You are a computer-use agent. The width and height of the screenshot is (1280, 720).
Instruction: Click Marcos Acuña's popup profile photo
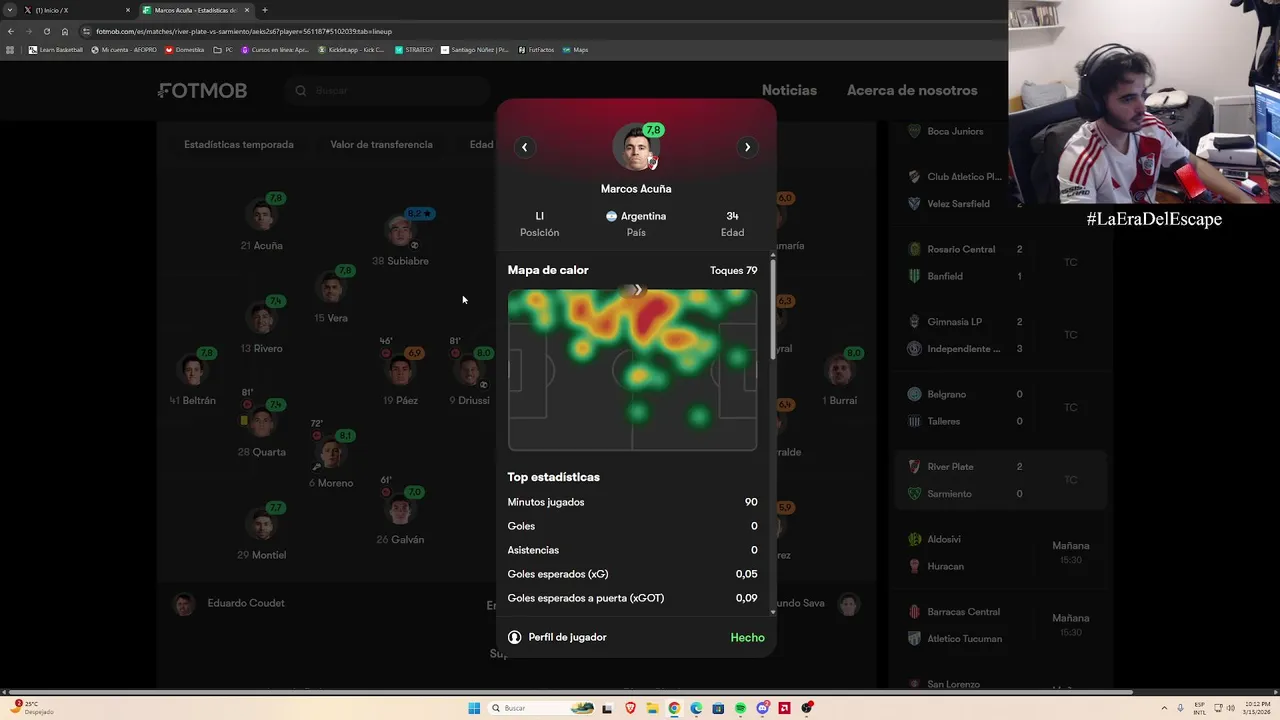[x=636, y=149]
